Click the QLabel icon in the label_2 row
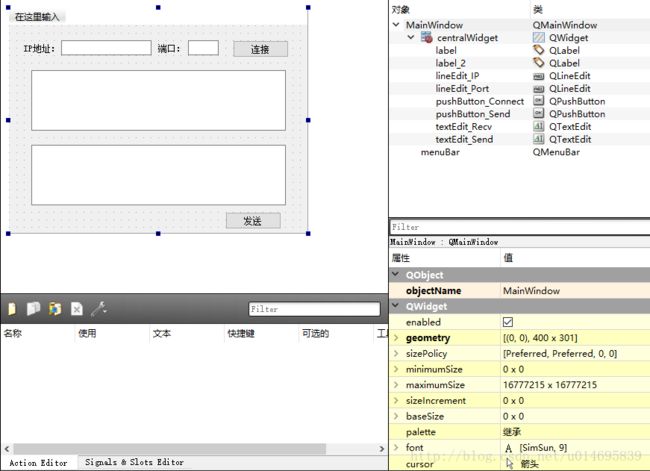This screenshot has height=471, width=650. [x=538, y=63]
